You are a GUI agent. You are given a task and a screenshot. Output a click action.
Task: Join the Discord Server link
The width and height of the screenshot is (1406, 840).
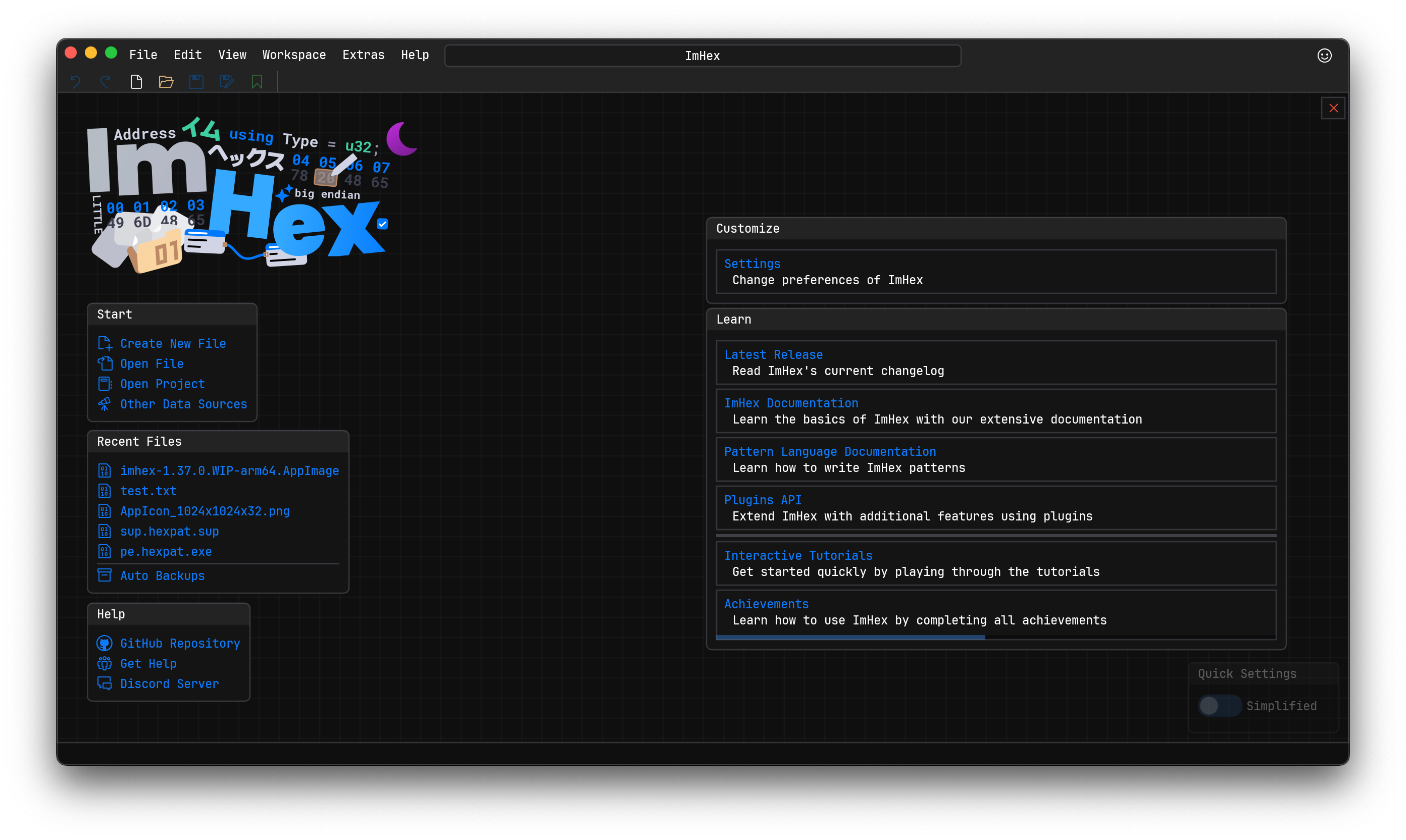coord(169,684)
